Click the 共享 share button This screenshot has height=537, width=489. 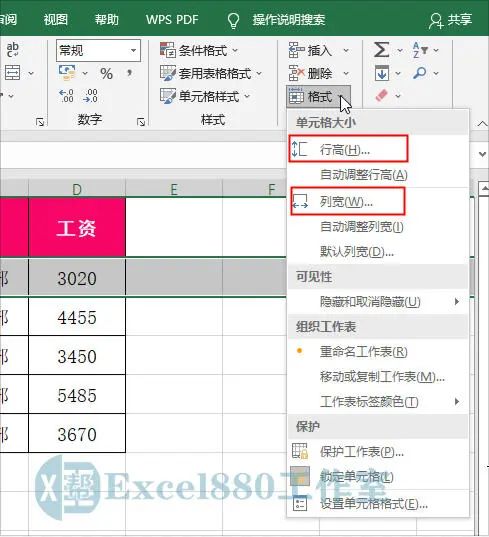tap(451, 20)
